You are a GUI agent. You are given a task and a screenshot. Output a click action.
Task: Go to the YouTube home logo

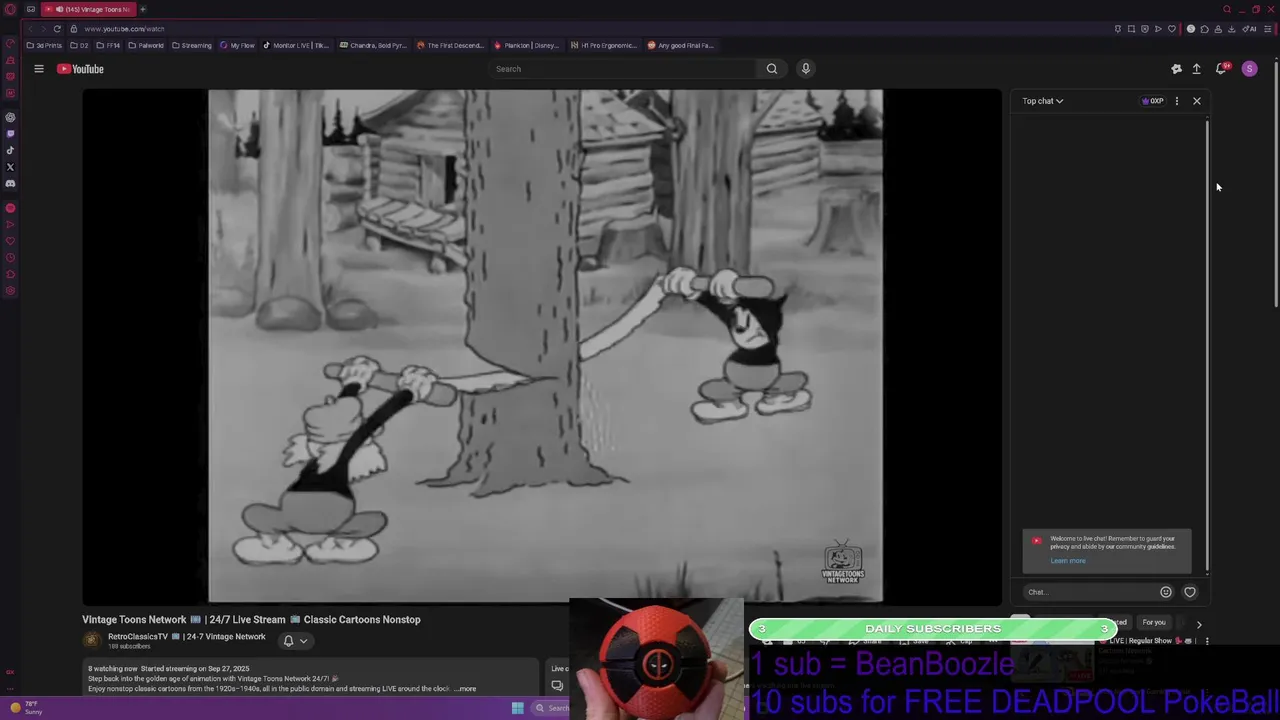point(80,69)
